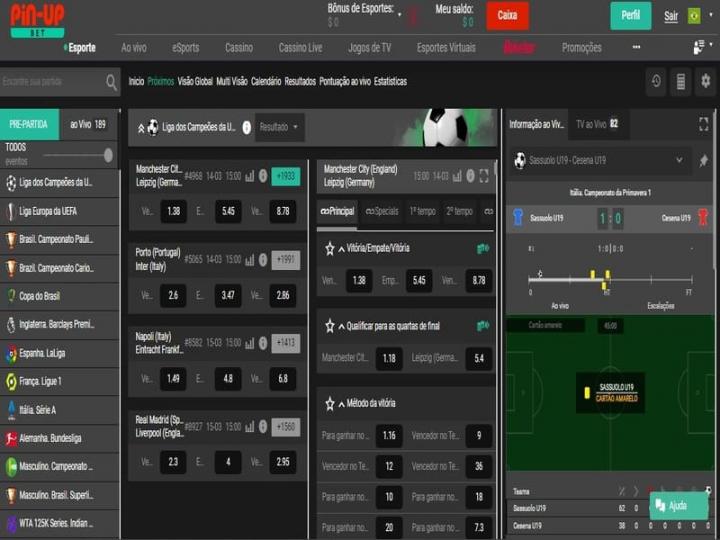The image size is (720, 540).
Task: Click info icon for Real Madrid vs Liverpool
Action: pyautogui.click(x=263, y=427)
